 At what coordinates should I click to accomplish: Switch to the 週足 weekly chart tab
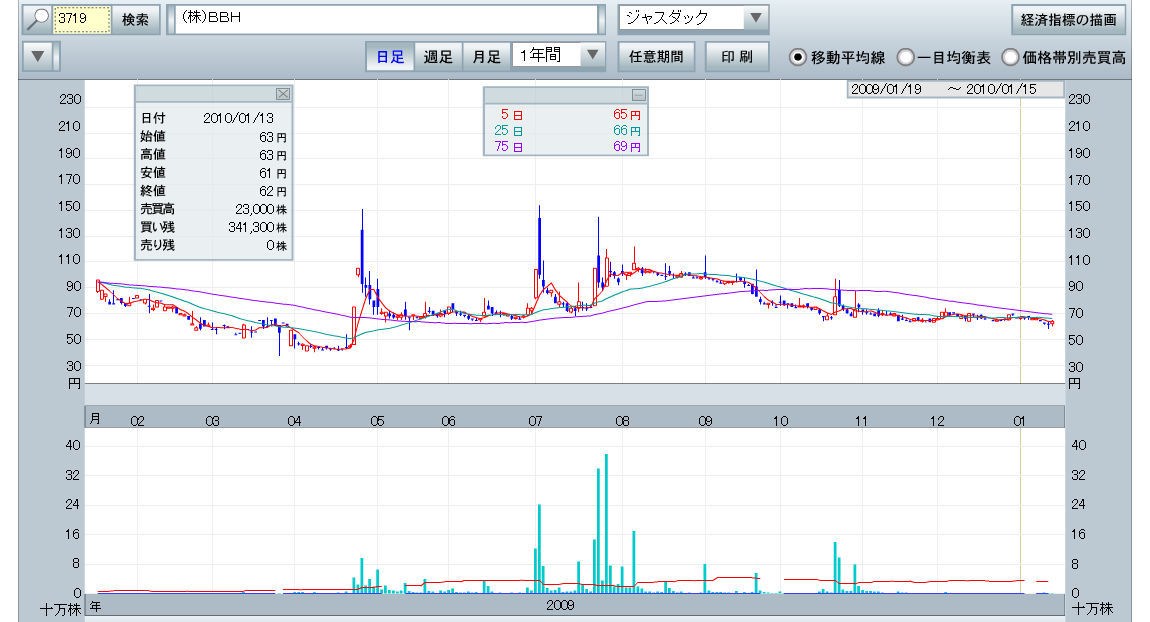pyautogui.click(x=438, y=57)
